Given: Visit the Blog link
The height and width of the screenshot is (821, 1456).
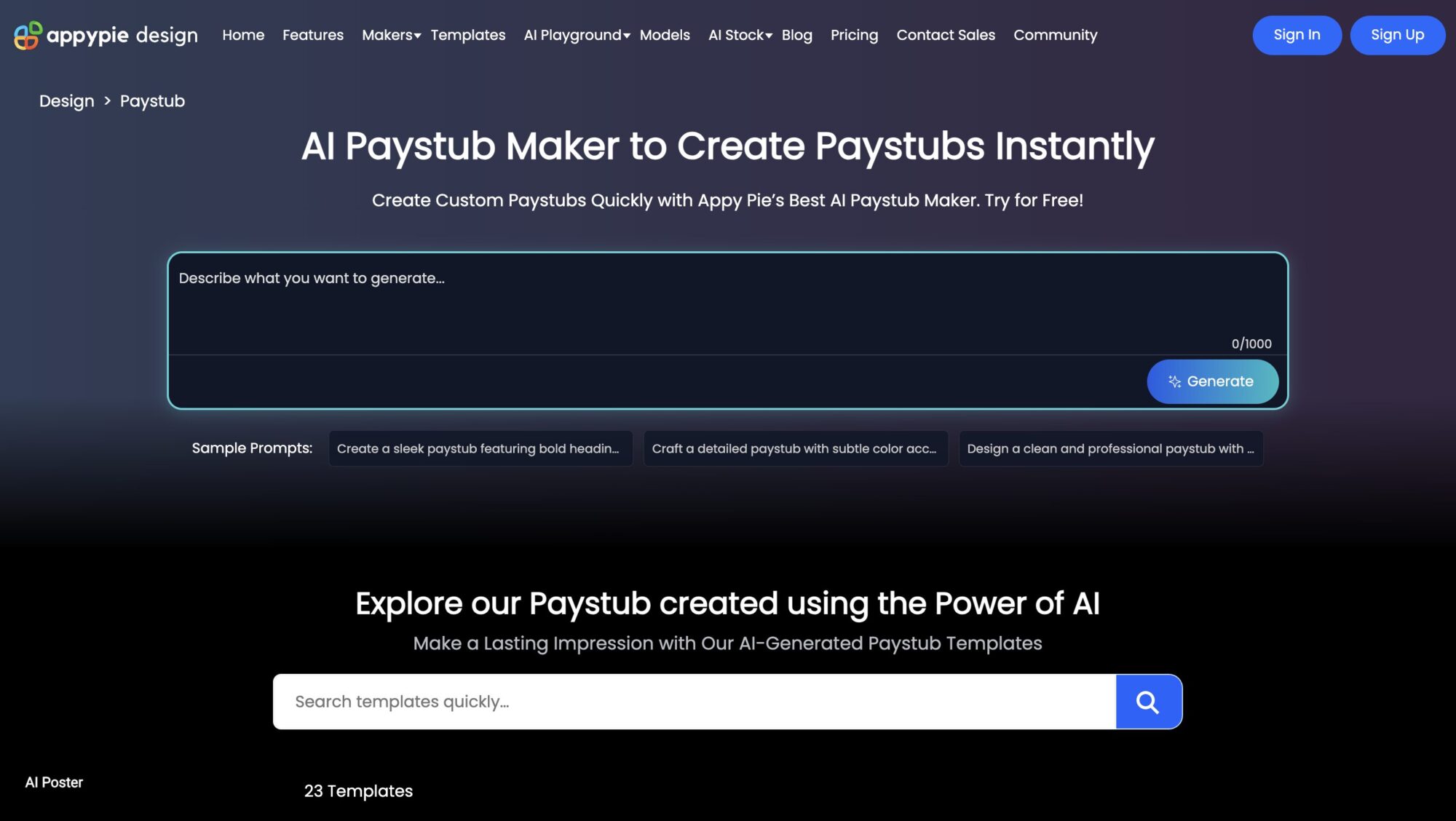Looking at the screenshot, I should point(796,35).
